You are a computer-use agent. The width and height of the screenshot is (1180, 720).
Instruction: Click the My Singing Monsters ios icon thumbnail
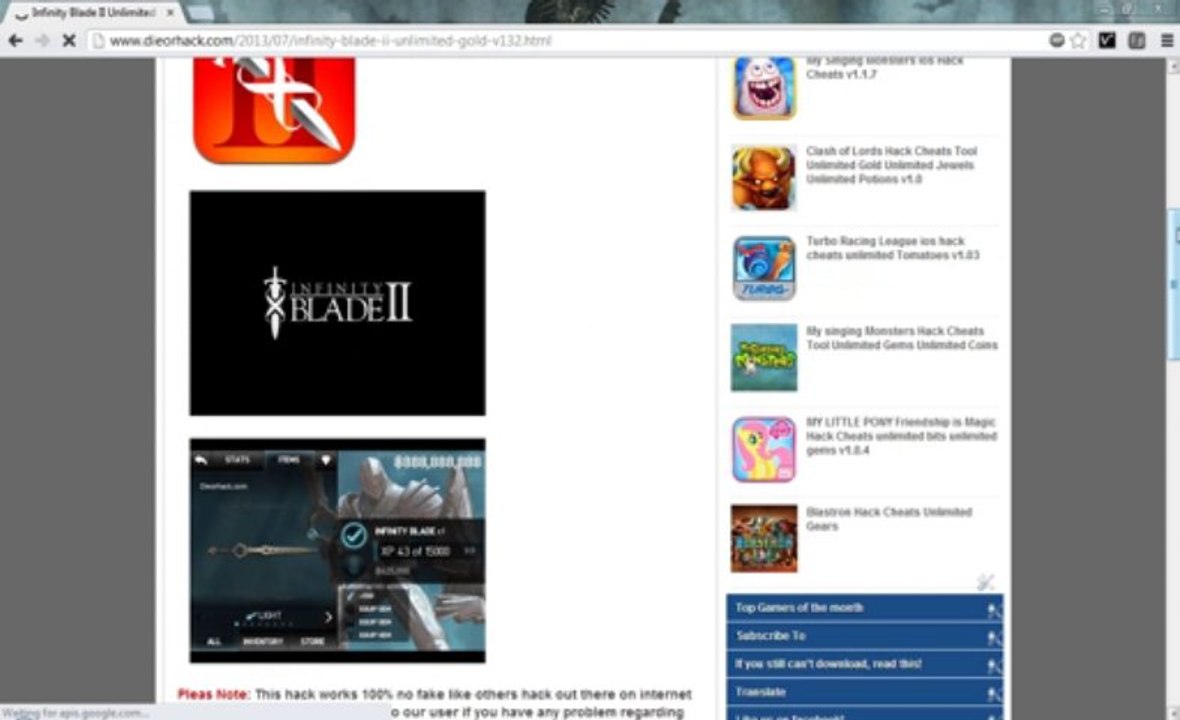[764, 88]
